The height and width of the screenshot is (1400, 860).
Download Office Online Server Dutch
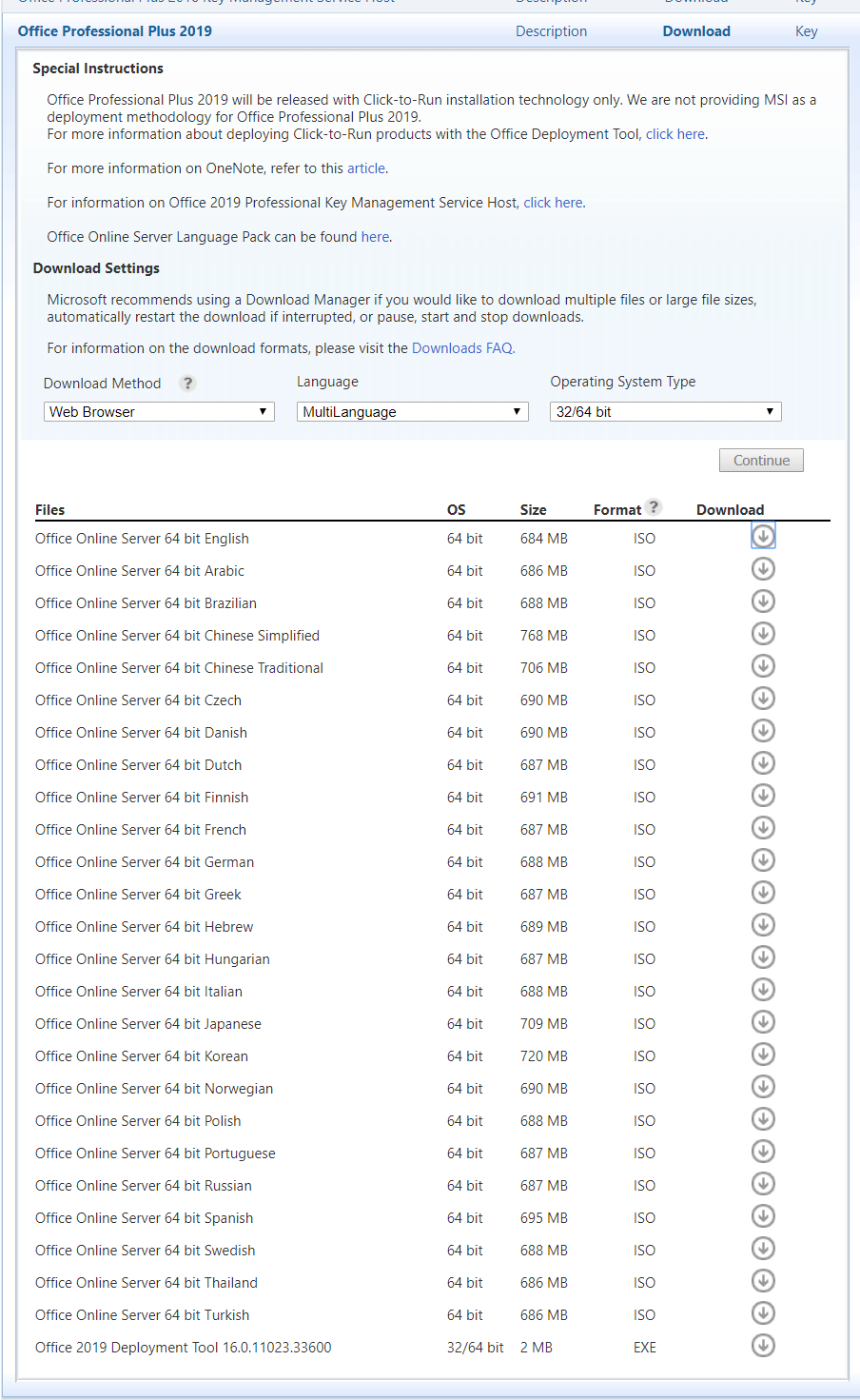tap(763, 763)
